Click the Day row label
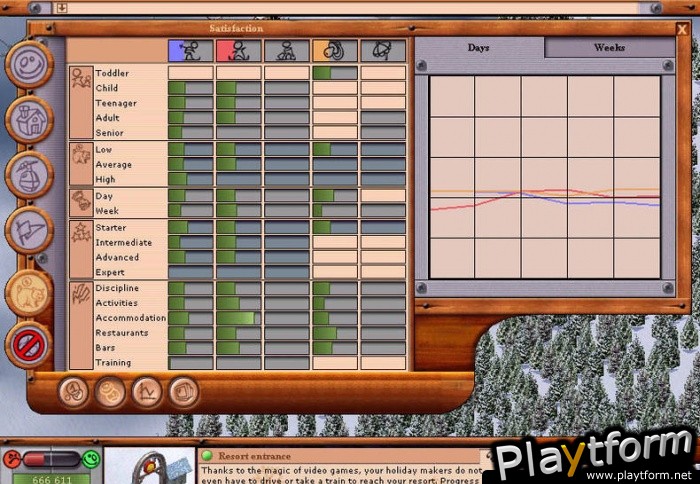This screenshot has width=700, height=484. pos(104,196)
